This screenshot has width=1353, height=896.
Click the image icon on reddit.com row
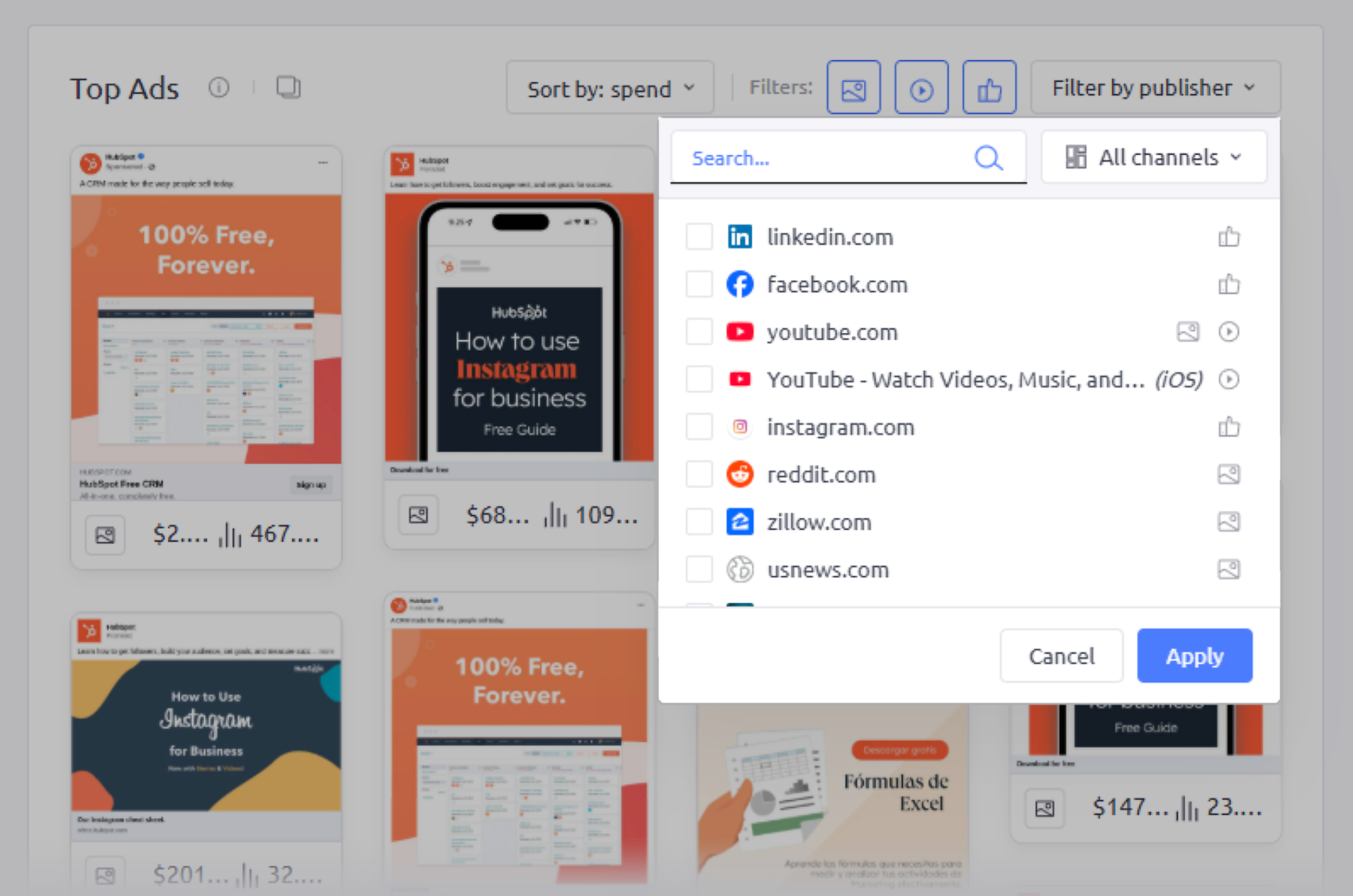click(1229, 474)
